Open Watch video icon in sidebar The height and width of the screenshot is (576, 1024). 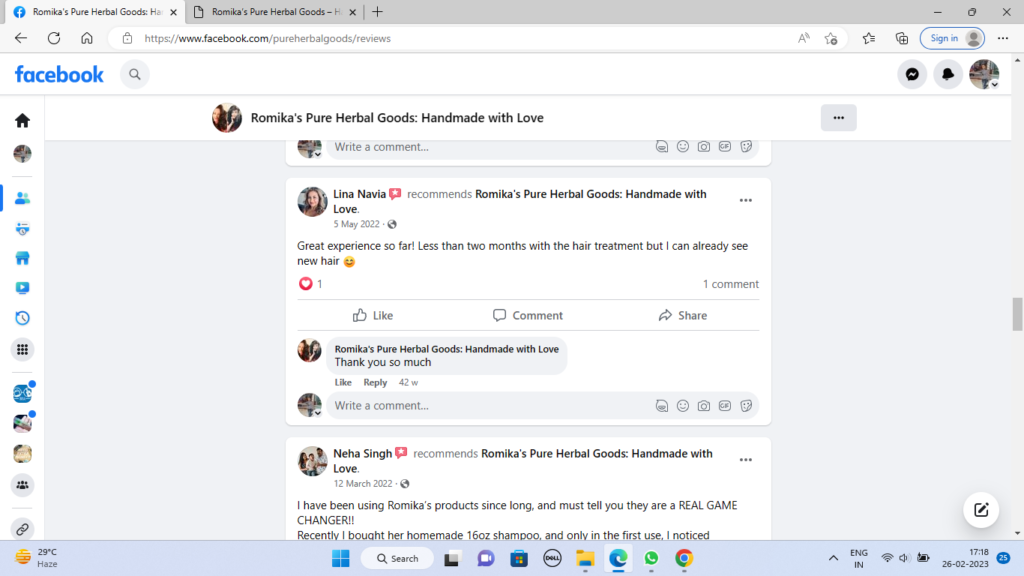(x=22, y=288)
